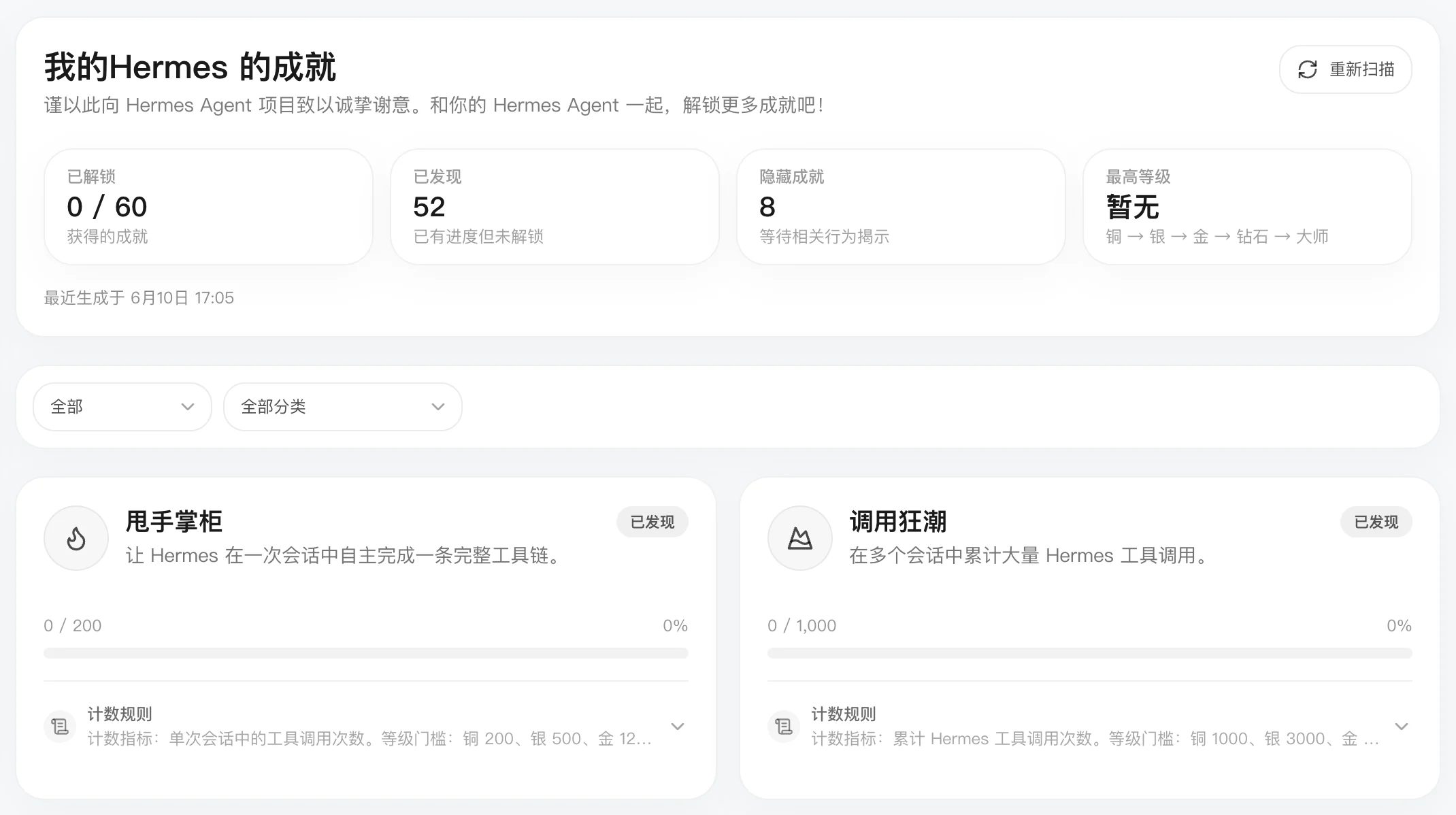Click the 甩手掌柜 progress bar
The height and width of the screenshot is (815, 1456).
366,653
